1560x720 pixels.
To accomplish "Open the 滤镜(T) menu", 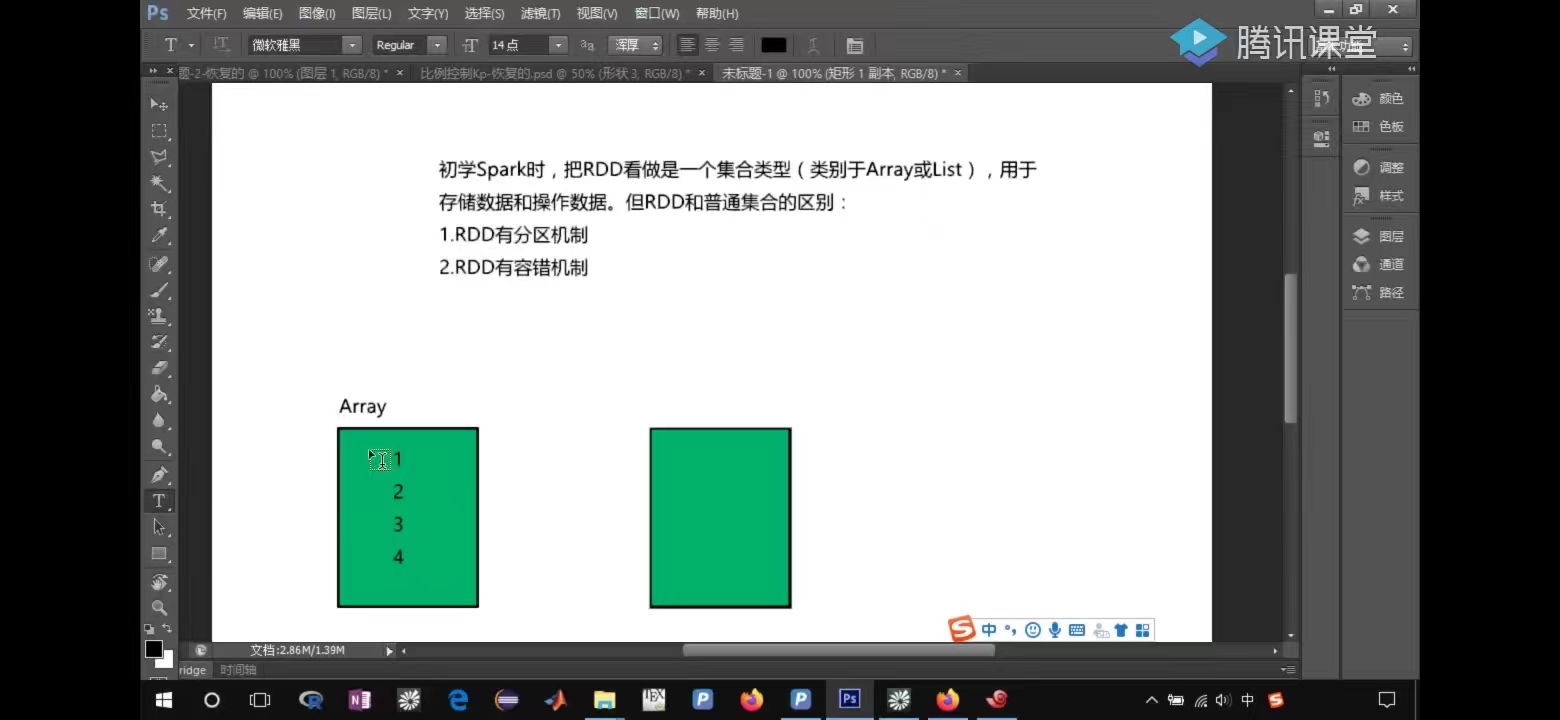I will [x=541, y=13].
